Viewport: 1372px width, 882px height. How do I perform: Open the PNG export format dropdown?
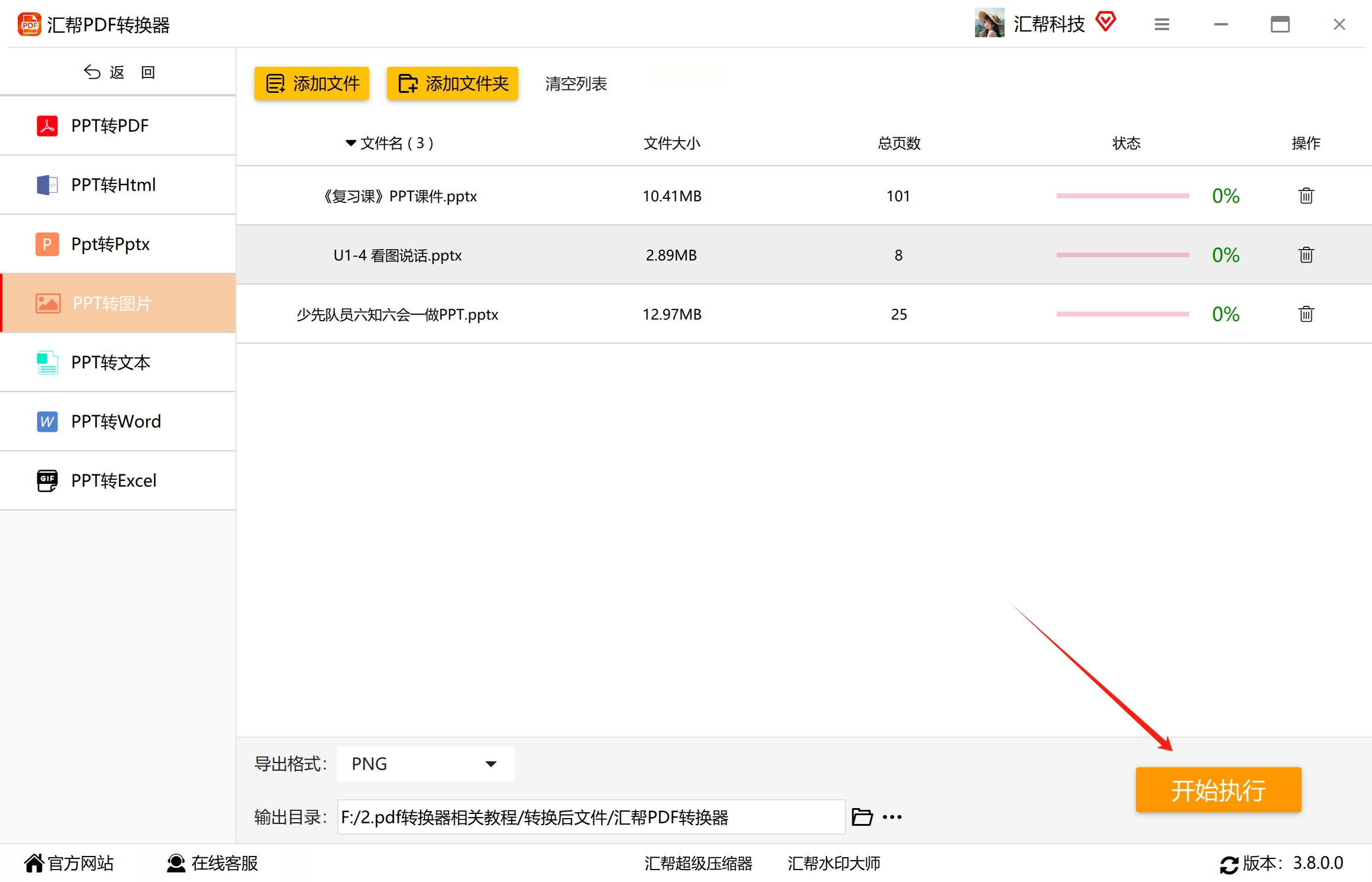click(x=425, y=764)
